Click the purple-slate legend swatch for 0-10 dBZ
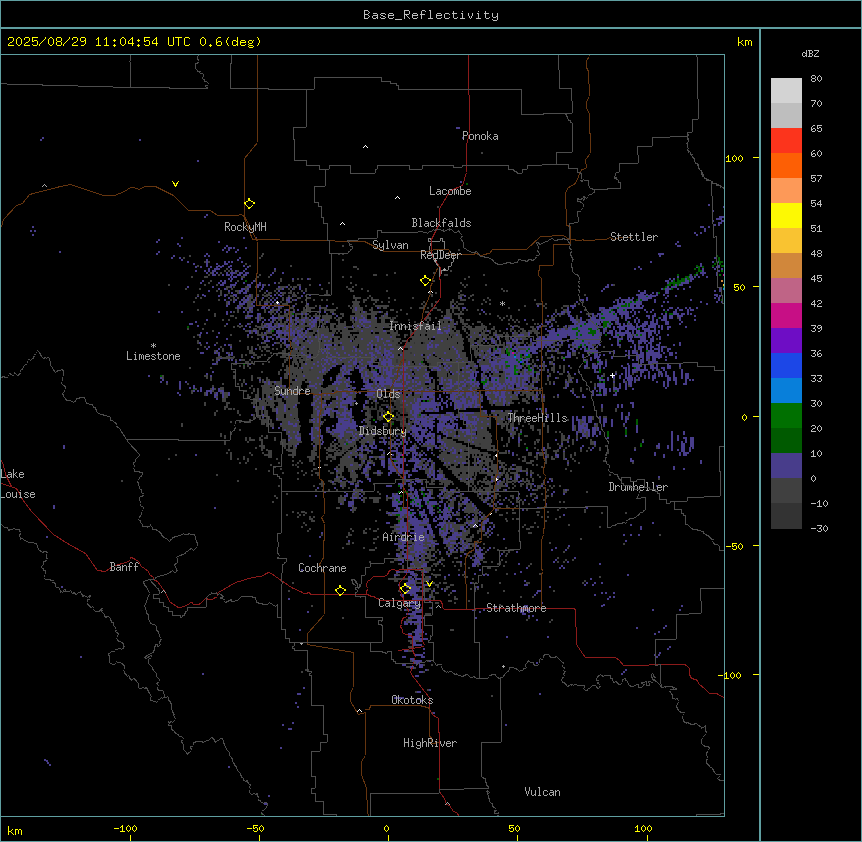 pyautogui.click(x=786, y=466)
